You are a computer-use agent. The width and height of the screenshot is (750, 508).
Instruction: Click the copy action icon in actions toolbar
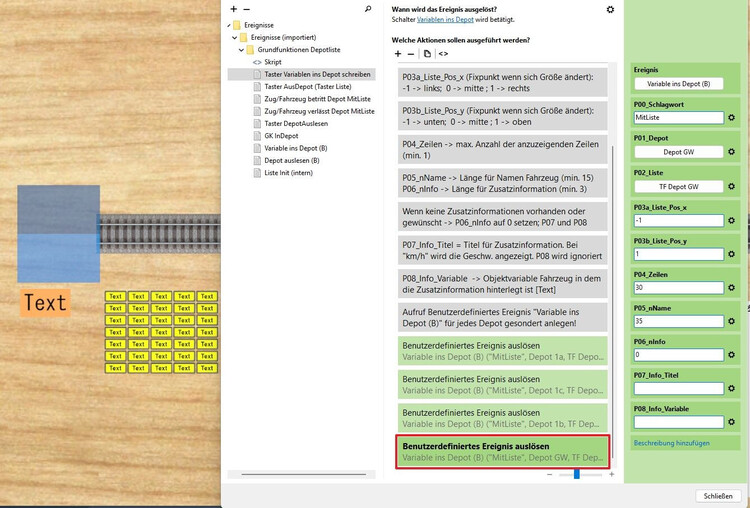pyautogui.click(x=427, y=53)
